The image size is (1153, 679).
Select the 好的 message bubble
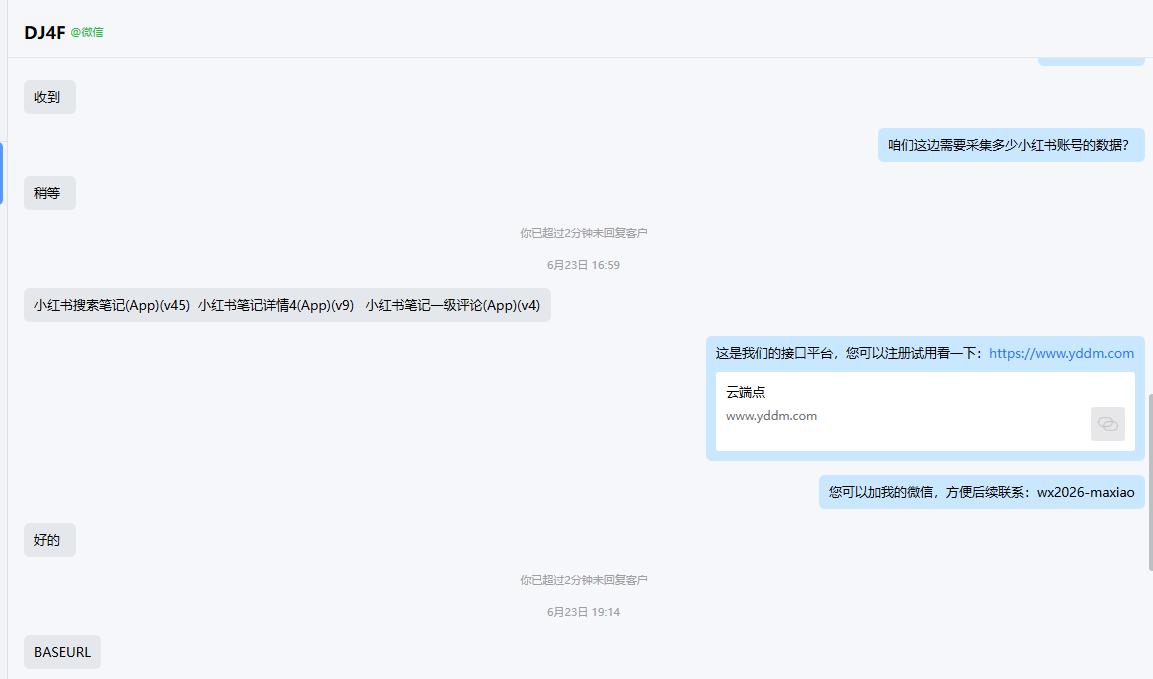[50, 540]
